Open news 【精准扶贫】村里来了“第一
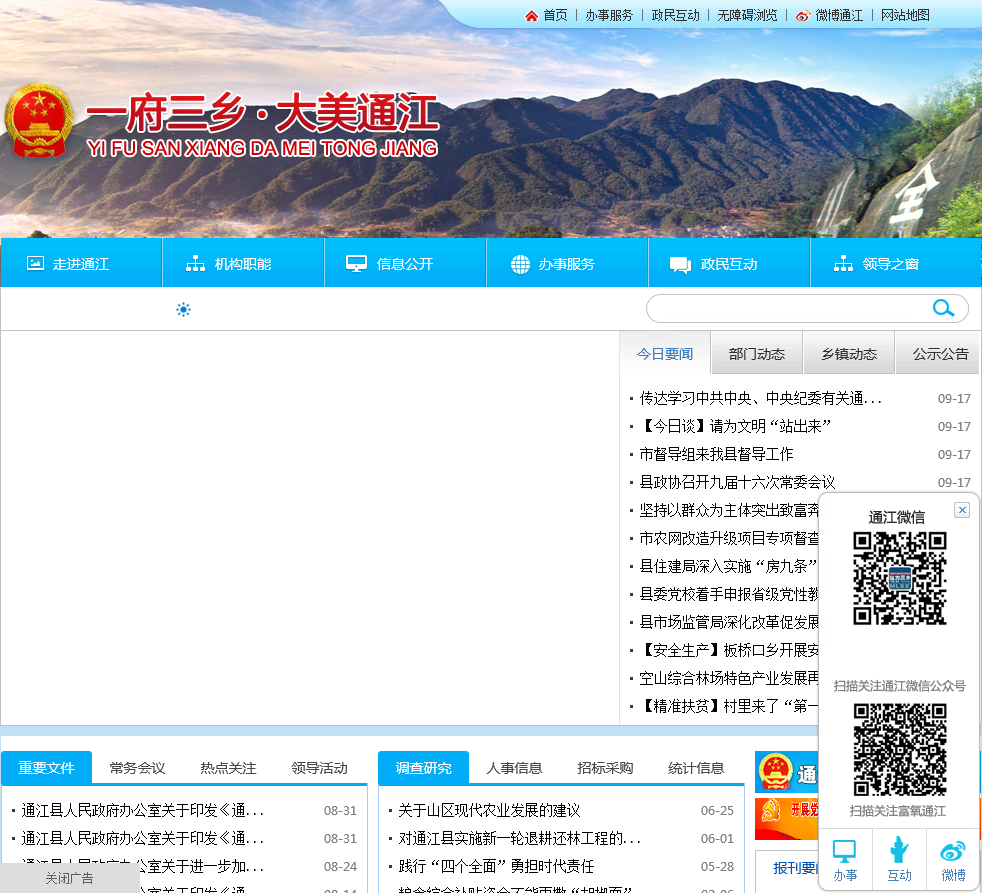The image size is (982, 893). (728, 706)
